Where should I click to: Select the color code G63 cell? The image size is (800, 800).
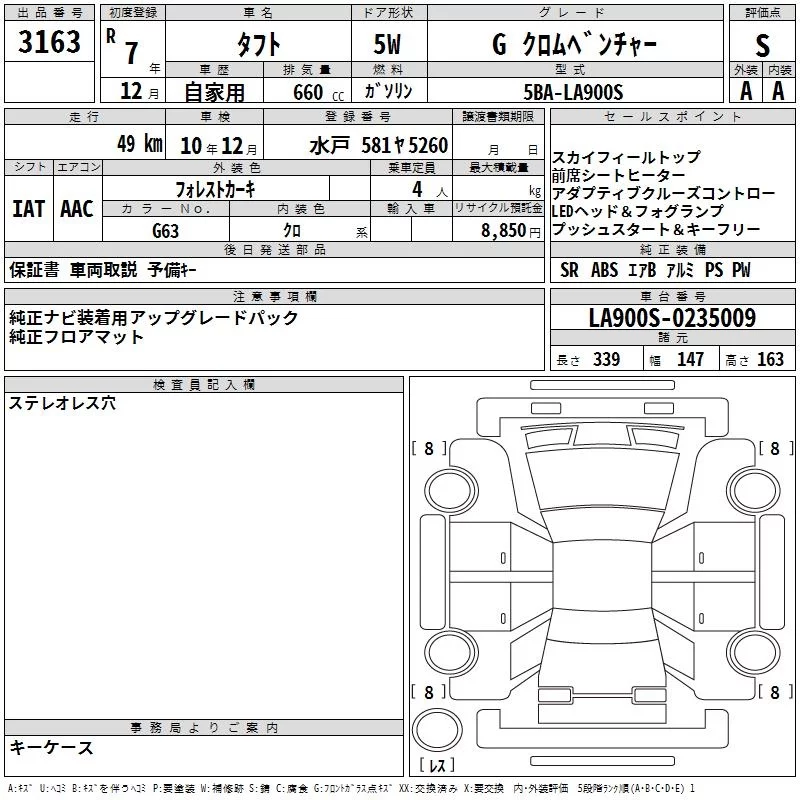tap(166, 230)
